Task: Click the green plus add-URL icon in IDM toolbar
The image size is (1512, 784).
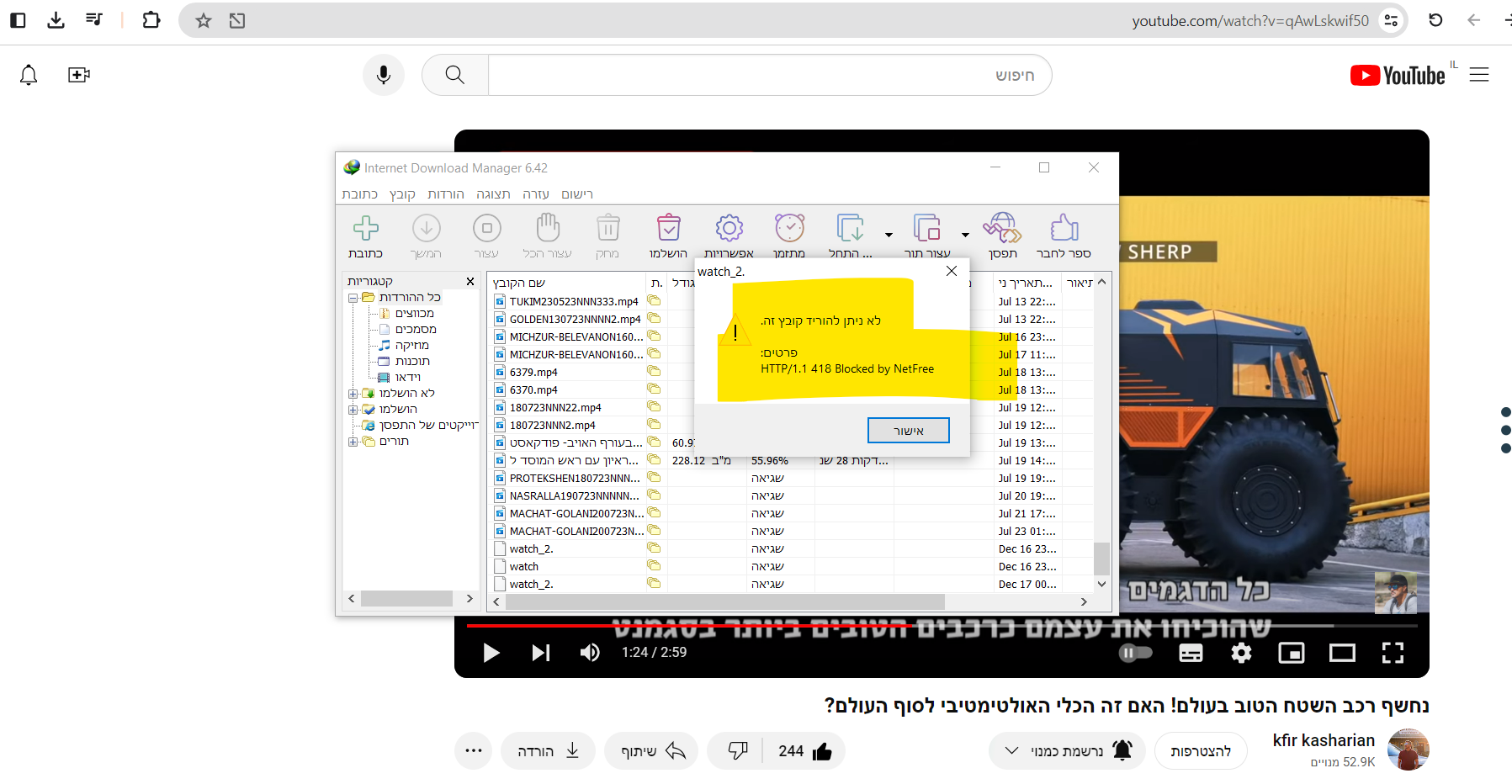Action: coord(365,228)
